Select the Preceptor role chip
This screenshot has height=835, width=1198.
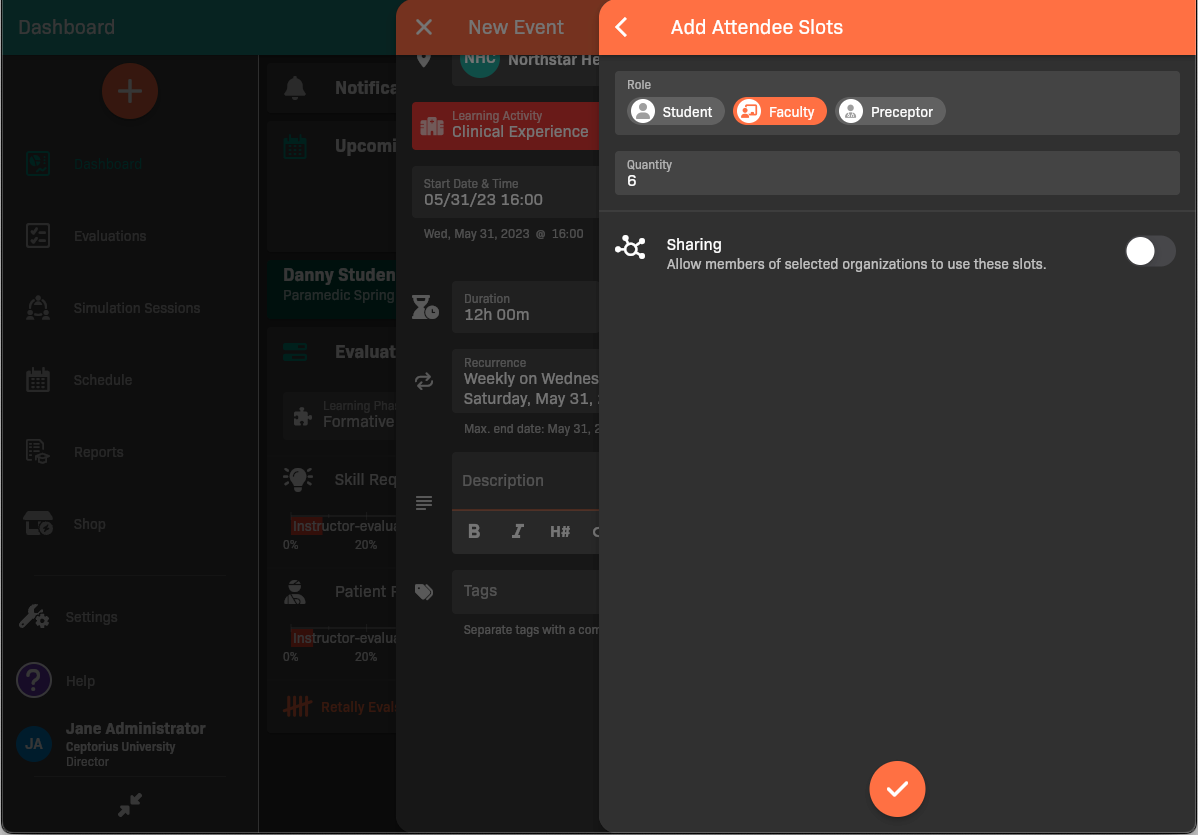tap(890, 112)
